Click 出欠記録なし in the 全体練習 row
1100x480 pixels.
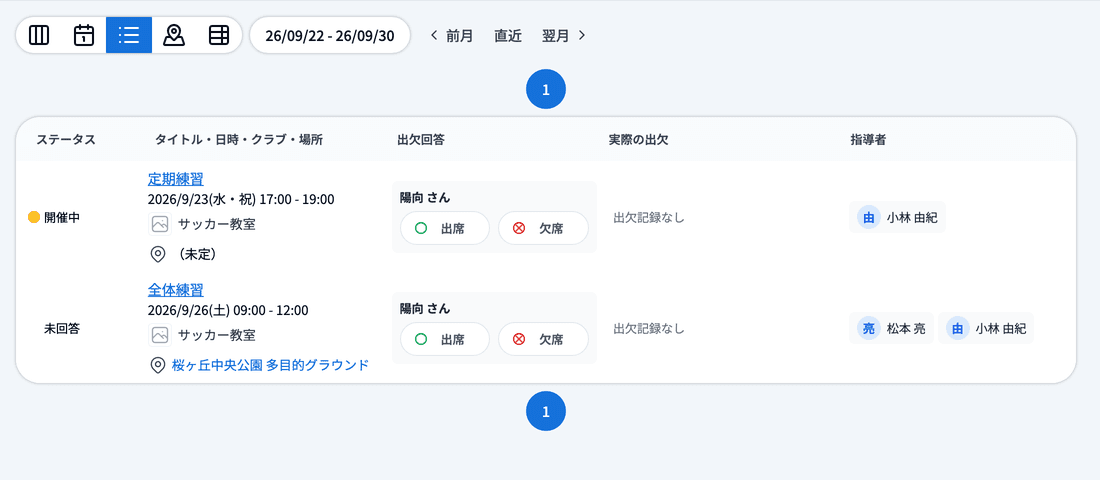[x=649, y=328]
